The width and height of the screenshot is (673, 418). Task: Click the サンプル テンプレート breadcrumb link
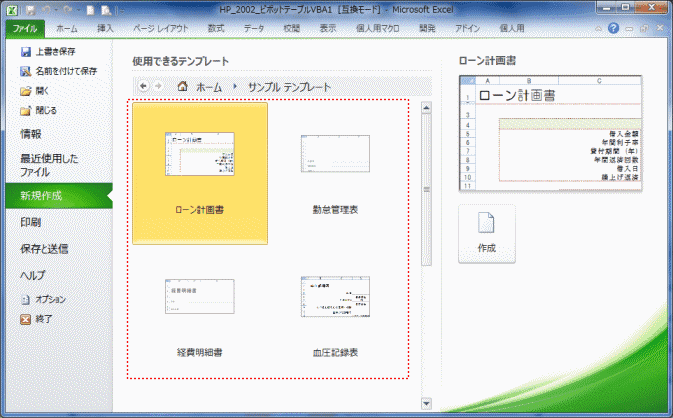point(290,88)
